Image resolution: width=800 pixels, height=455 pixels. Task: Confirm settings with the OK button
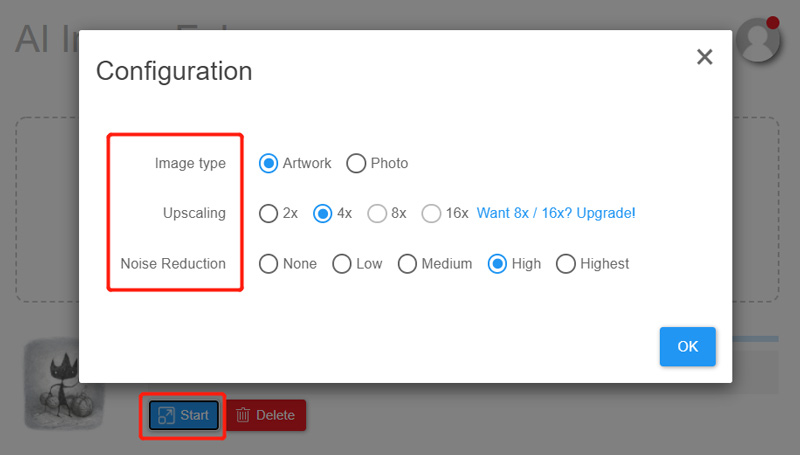tap(688, 346)
